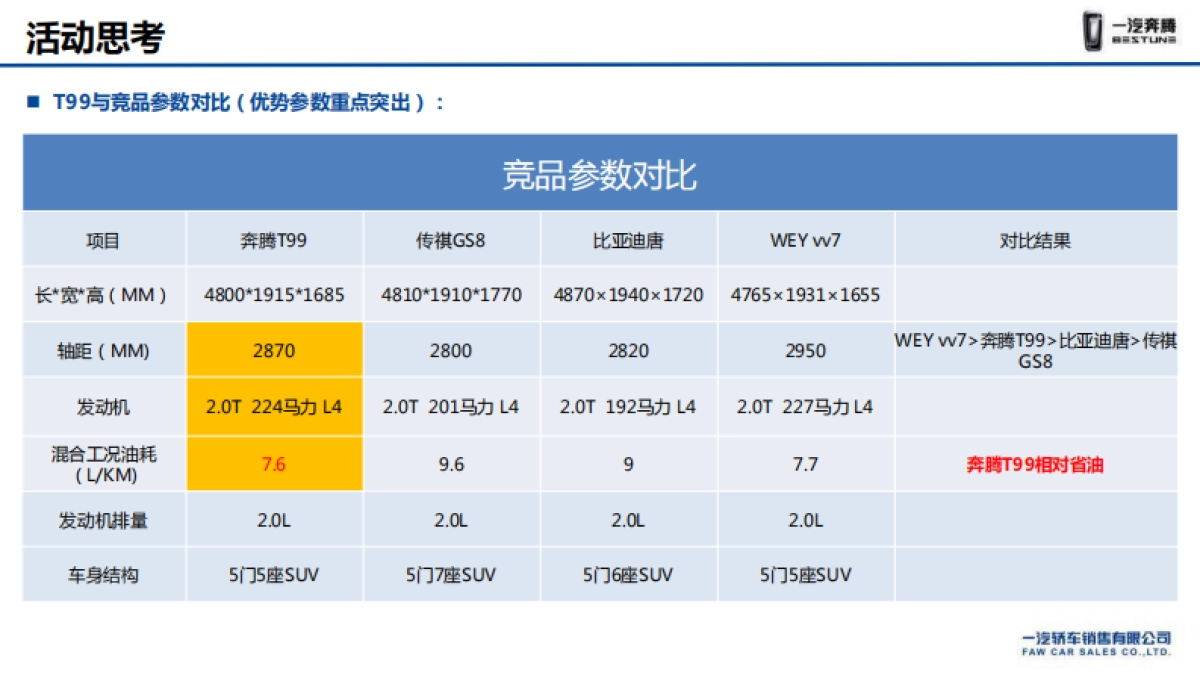Image resolution: width=1200 pixels, height=675 pixels.
Task: Click the red text 奔腾T99相对省油
Action: coord(1035,464)
